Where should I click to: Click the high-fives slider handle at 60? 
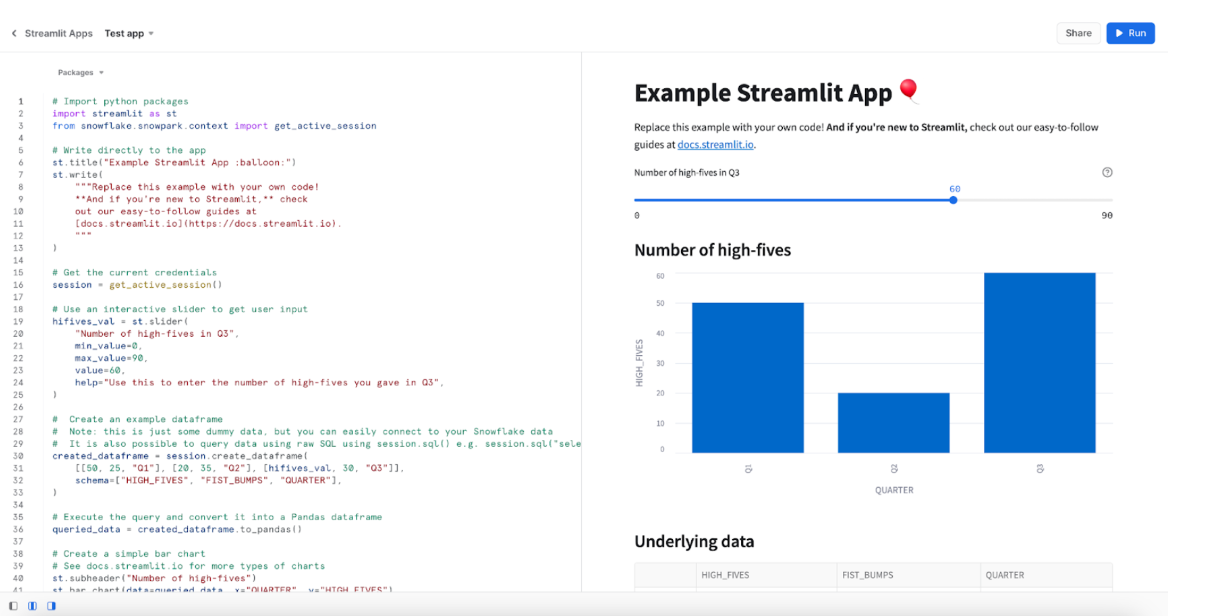[x=953, y=199]
